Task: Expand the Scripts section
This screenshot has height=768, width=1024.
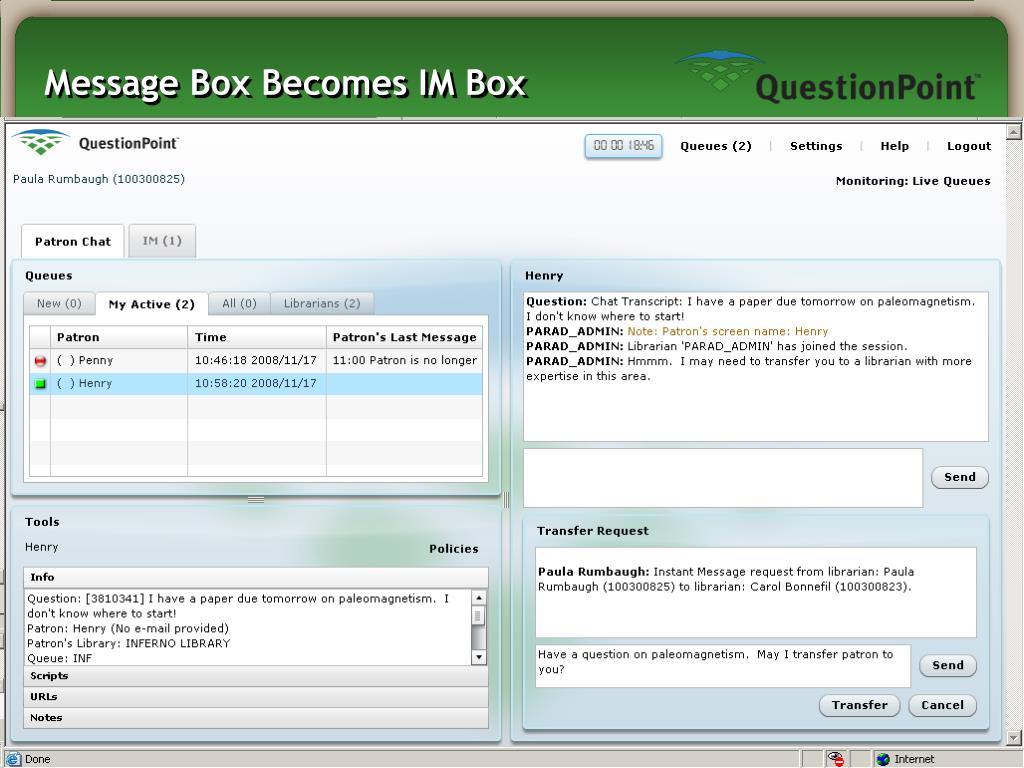Action: (256, 676)
